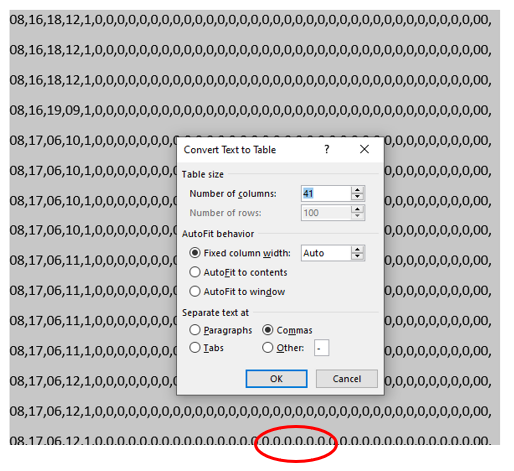Click the help question mark icon
514x471 pixels.
point(327,149)
